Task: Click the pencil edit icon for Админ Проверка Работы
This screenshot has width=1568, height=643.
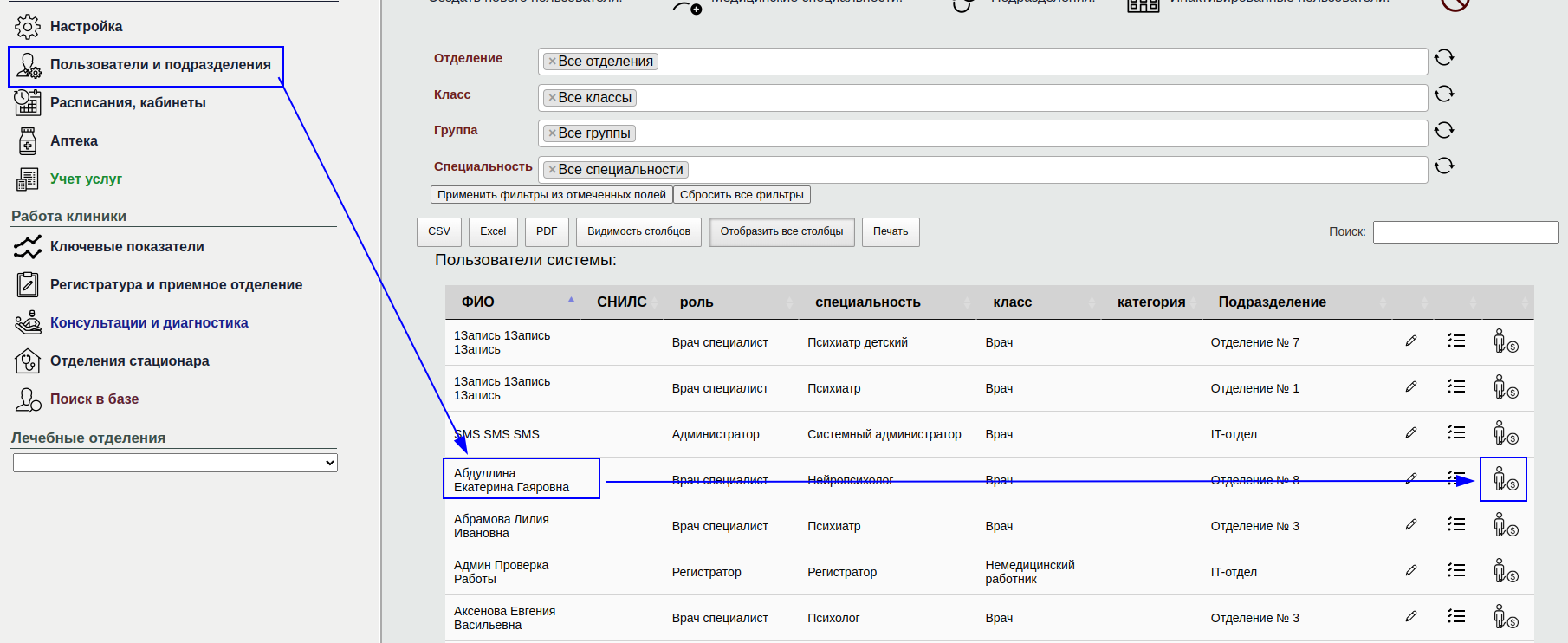Action: click(1410, 571)
